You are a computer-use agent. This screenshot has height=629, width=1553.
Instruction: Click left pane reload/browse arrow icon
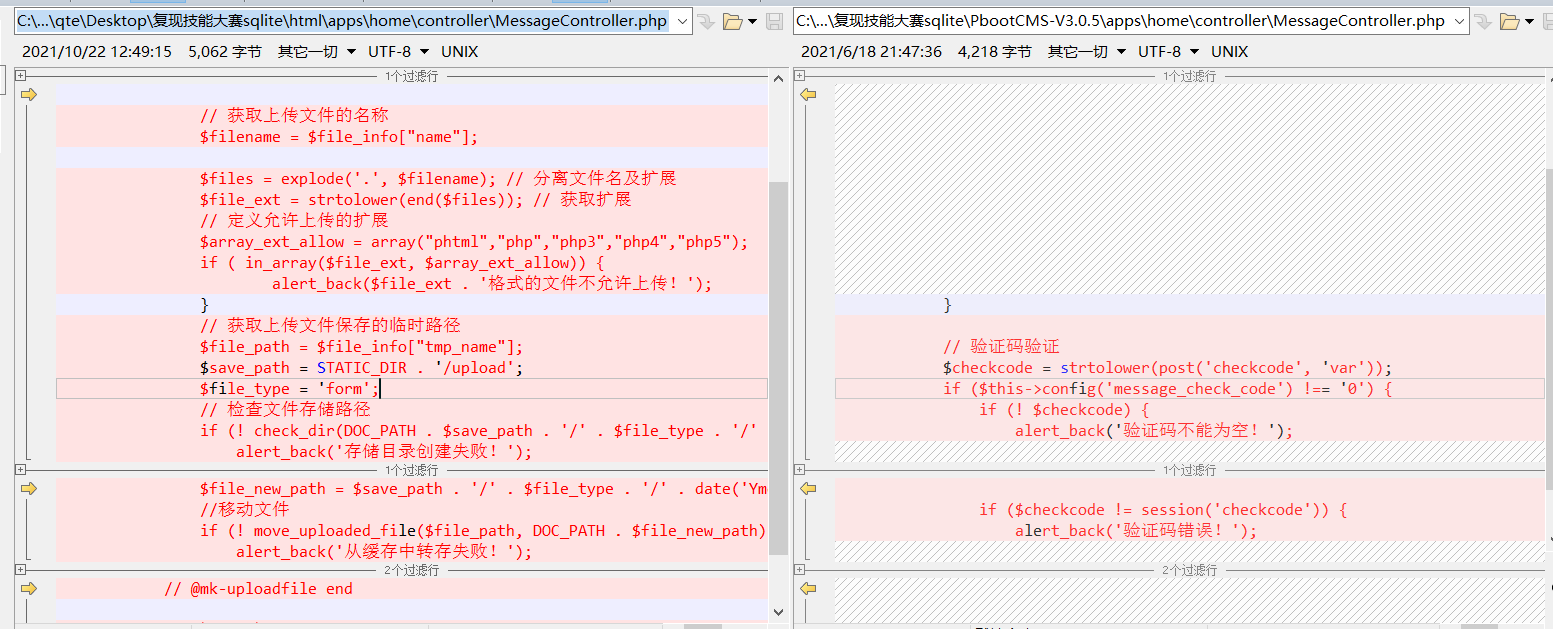click(705, 21)
